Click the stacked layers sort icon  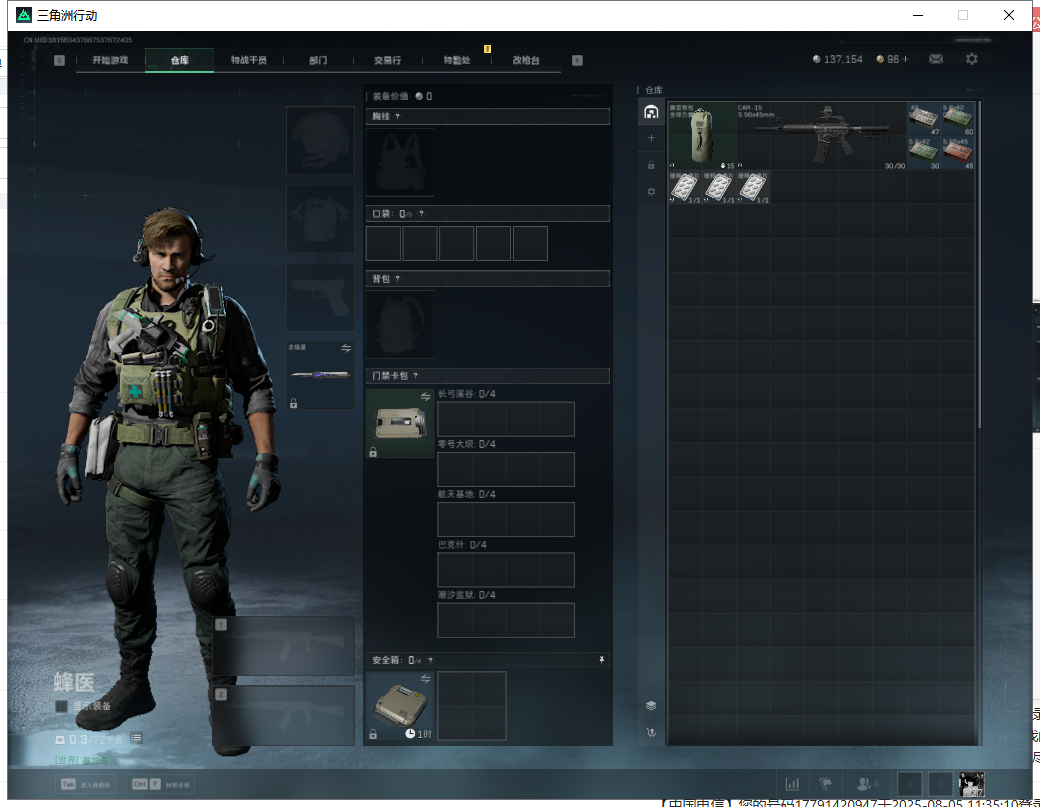coord(651,706)
